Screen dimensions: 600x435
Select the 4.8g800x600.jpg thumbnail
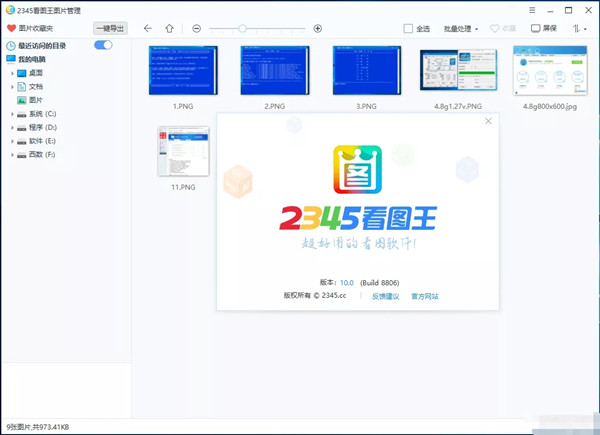pos(550,70)
